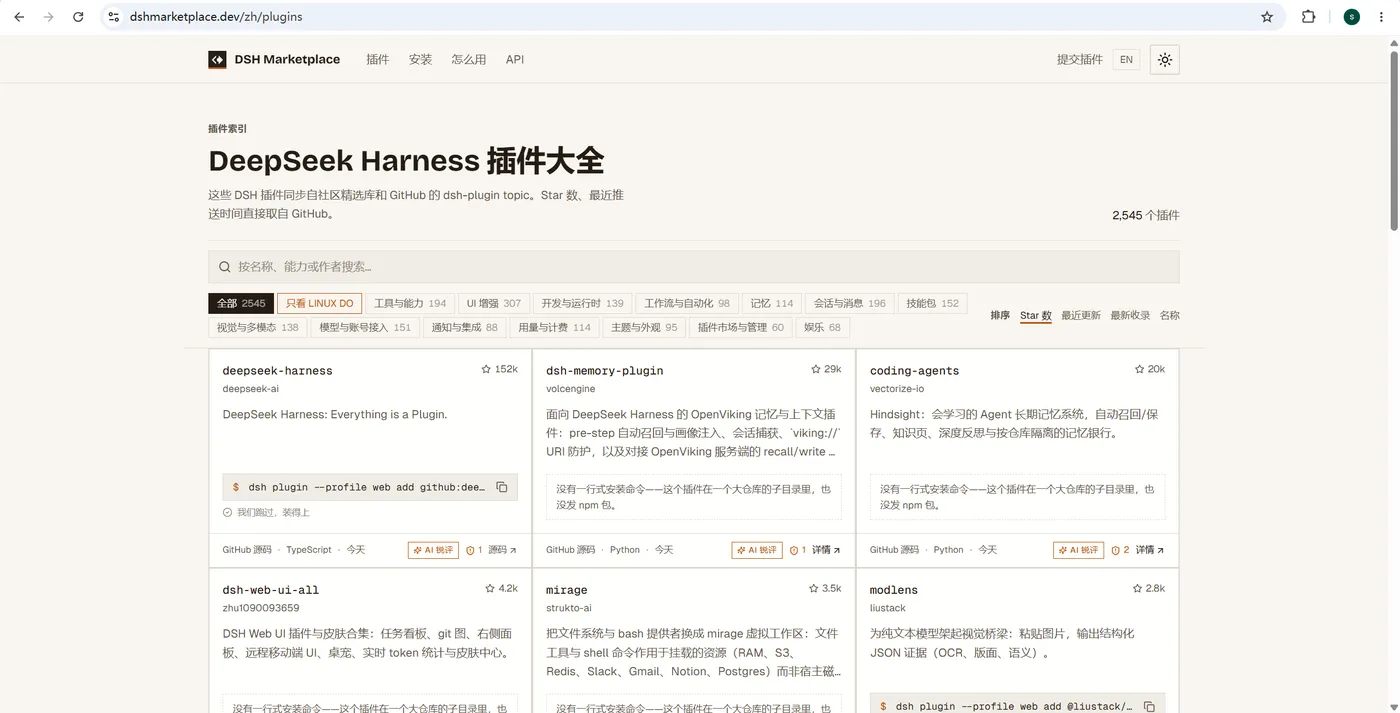Copy the modlens install command
Screen dimensions: 1400x713
[1149, 706]
